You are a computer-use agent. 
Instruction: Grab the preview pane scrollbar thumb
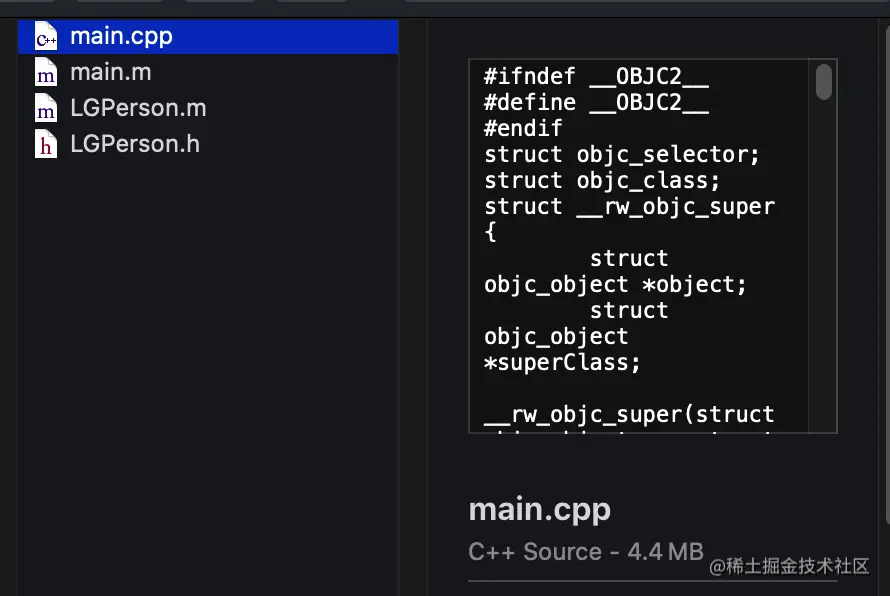tap(824, 82)
